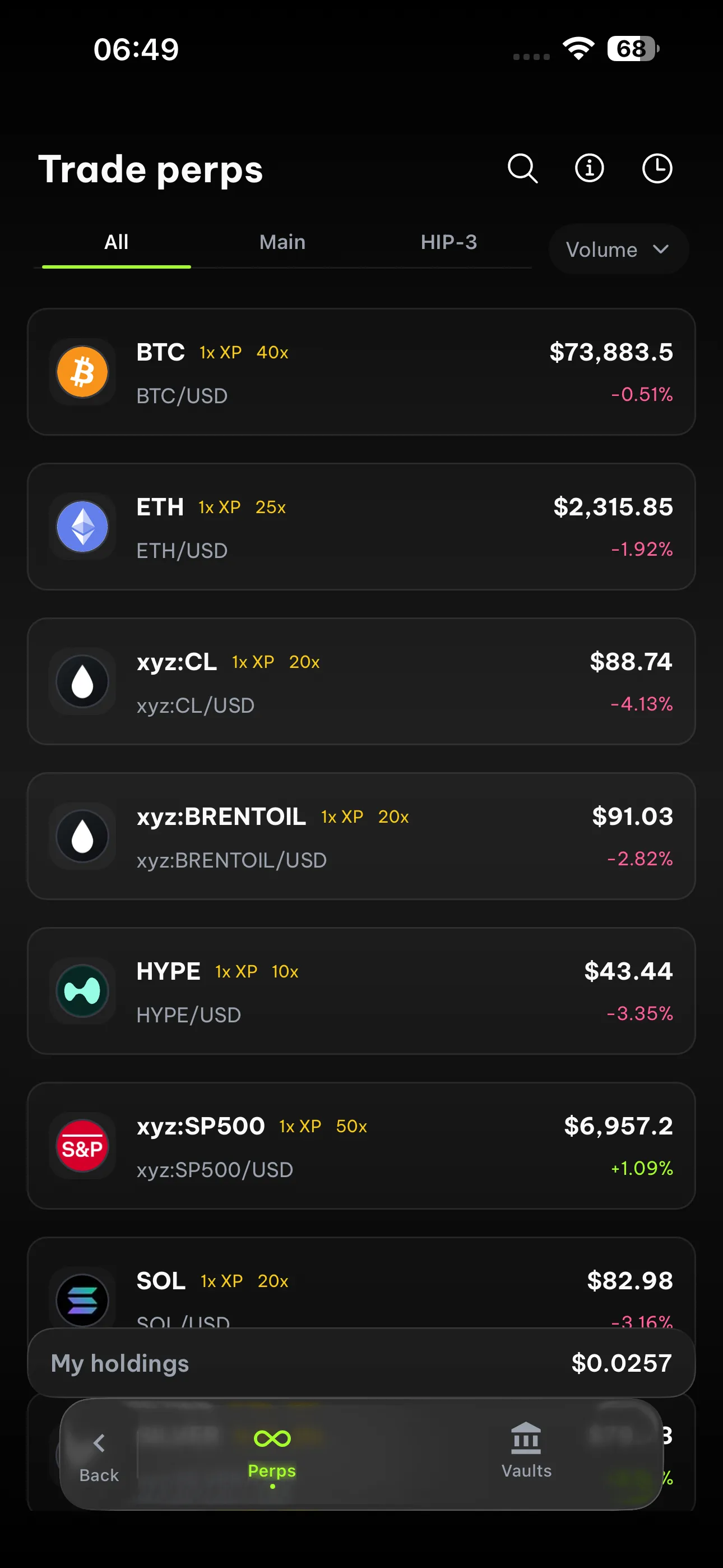The height and width of the screenshot is (1568, 723).
Task: Open the ETH/USD market row
Action: 361,527
